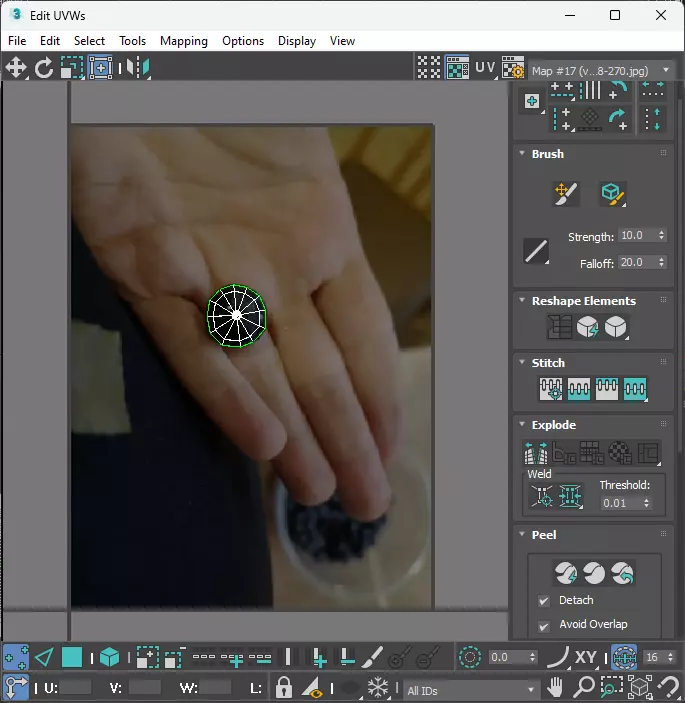685x703 pixels.
Task: Open the All IDs material dropdown
Action: pos(470,690)
